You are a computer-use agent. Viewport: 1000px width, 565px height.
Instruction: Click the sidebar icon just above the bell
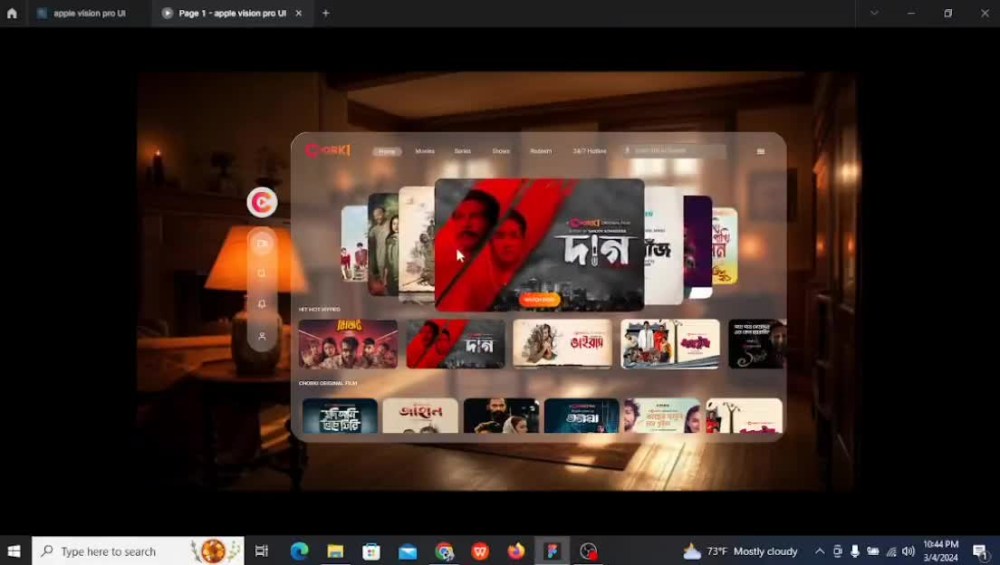point(261,273)
